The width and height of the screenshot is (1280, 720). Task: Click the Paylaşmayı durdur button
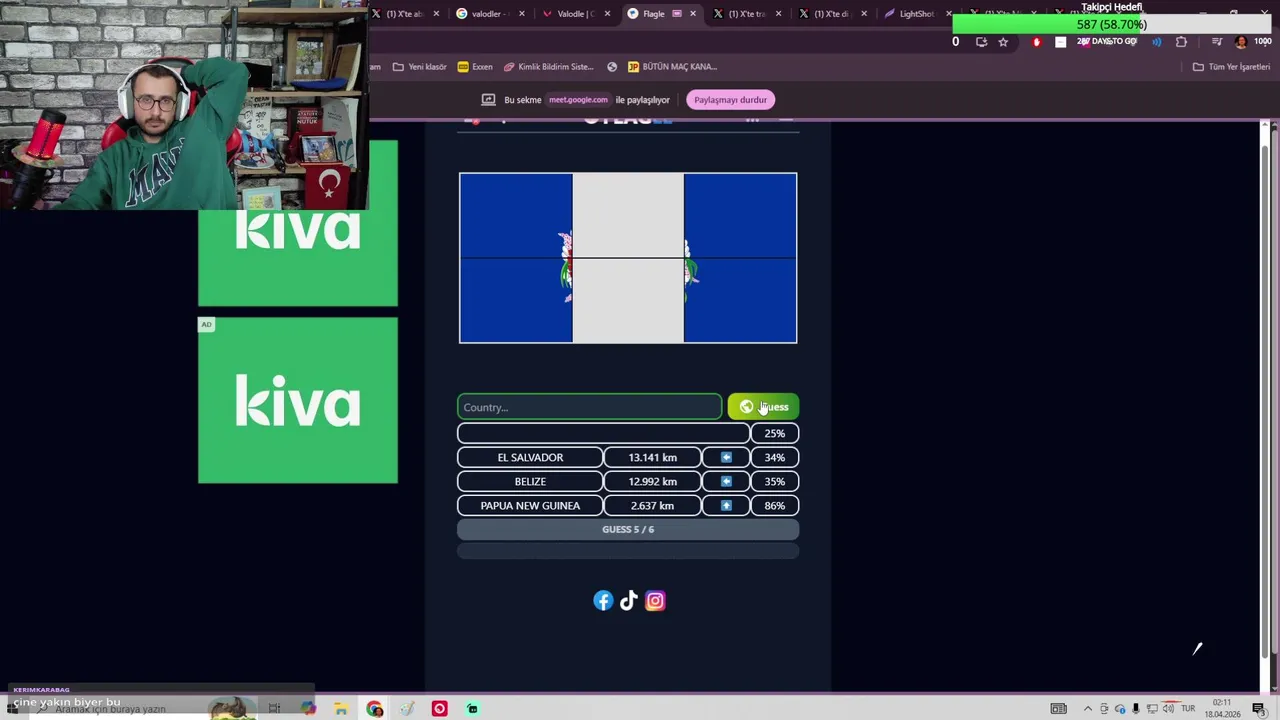point(730,99)
